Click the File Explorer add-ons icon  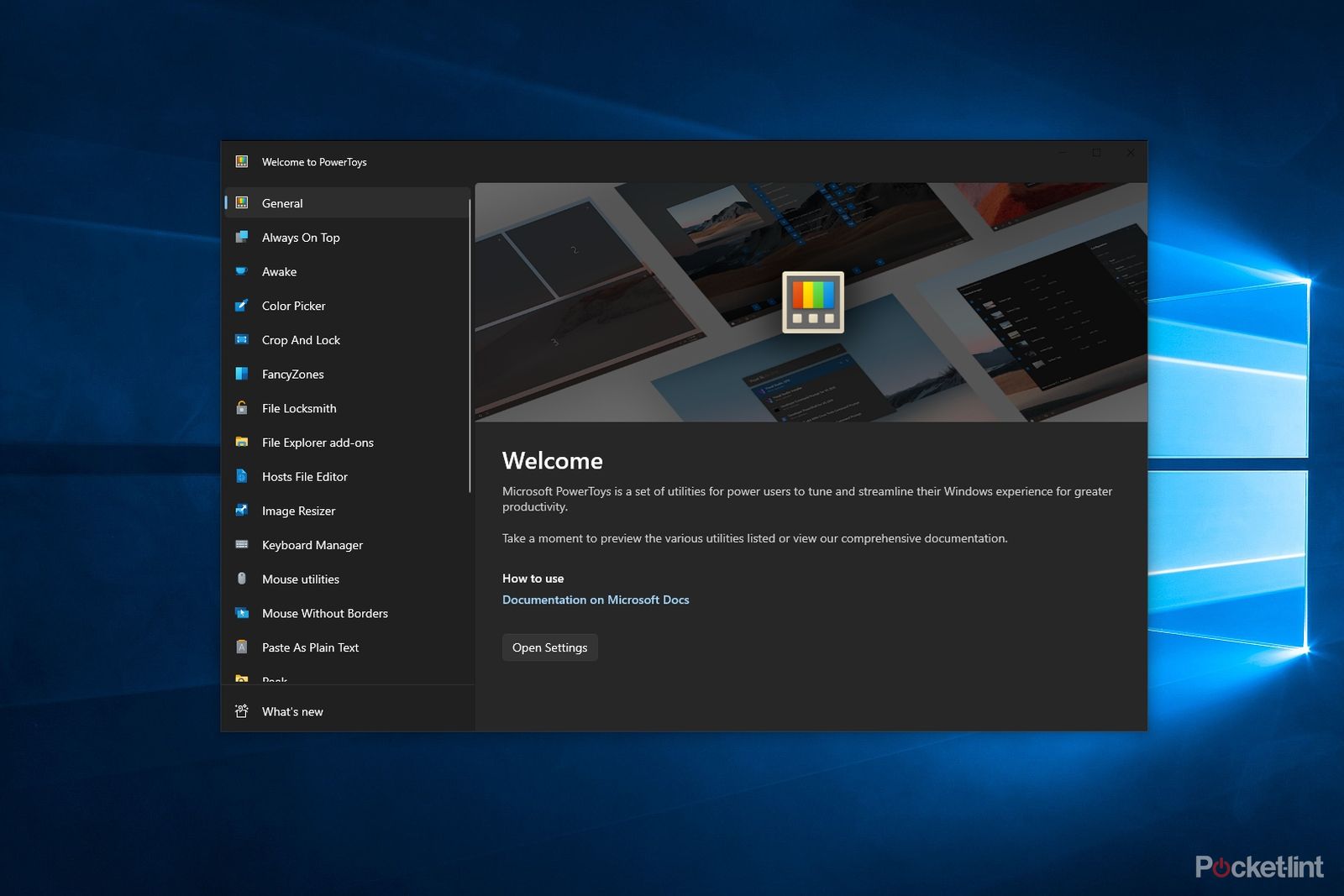[242, 442]
